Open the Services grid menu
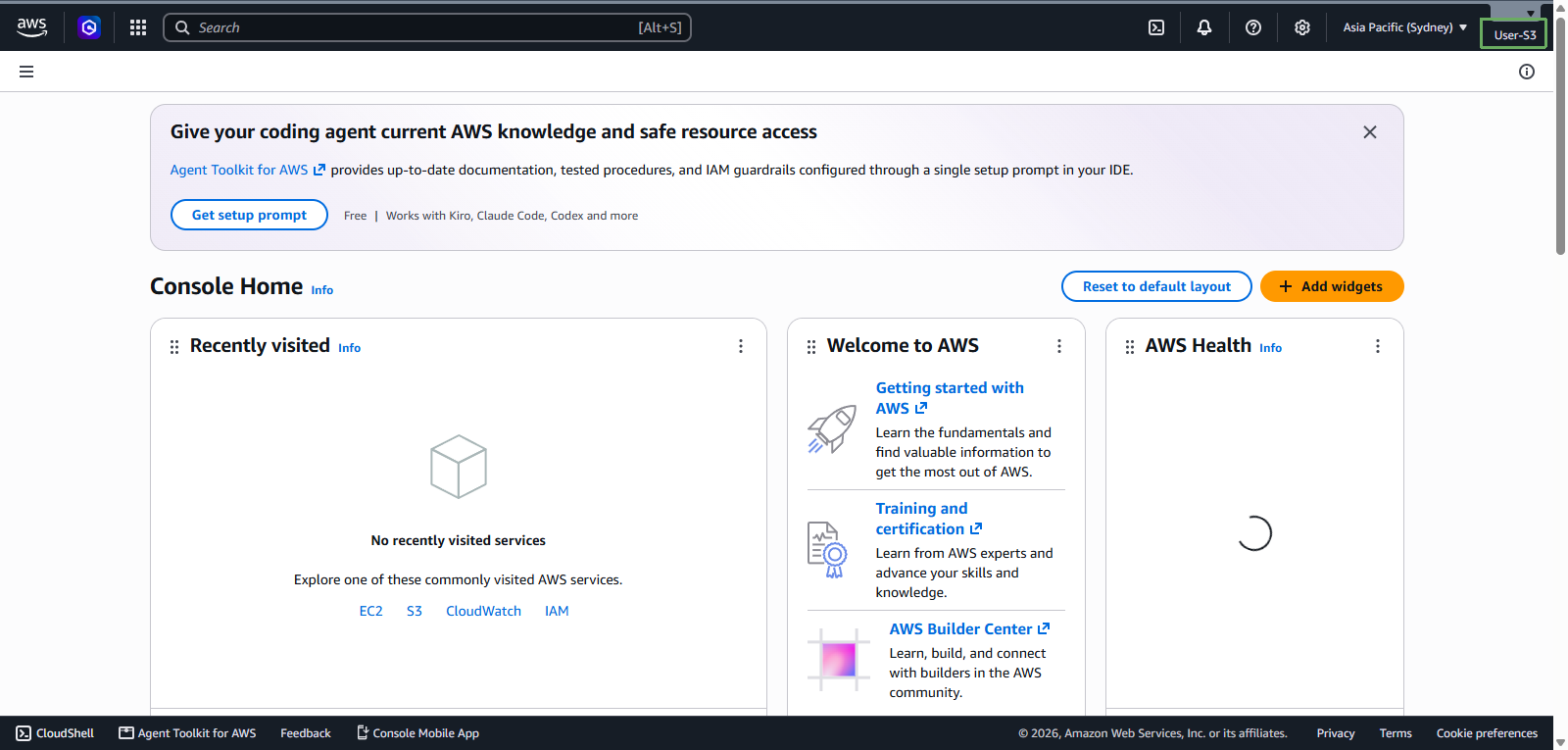 click(138, 27)
